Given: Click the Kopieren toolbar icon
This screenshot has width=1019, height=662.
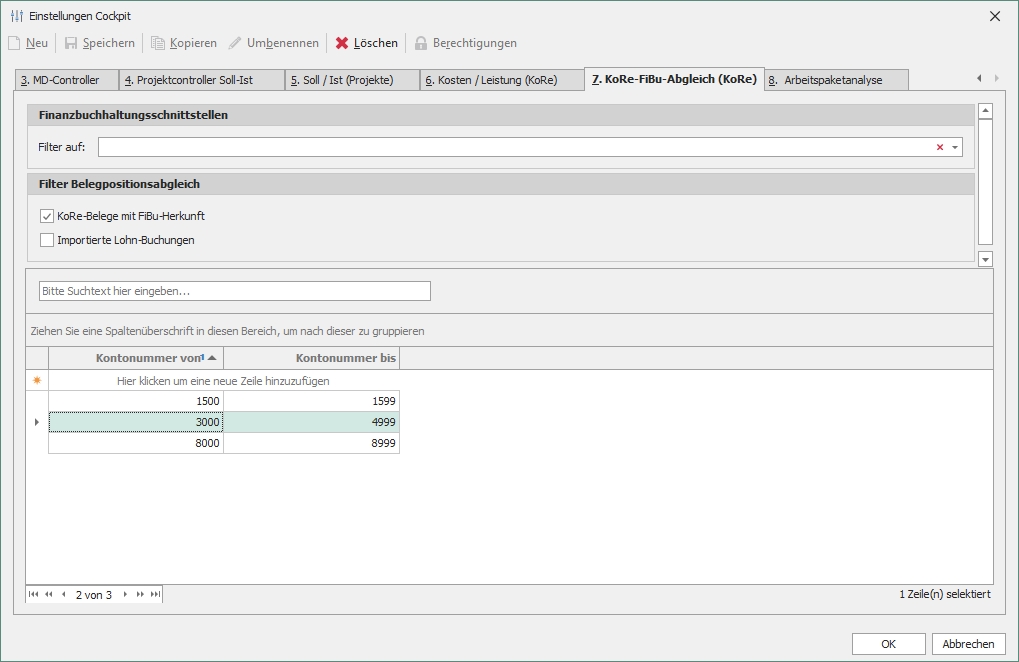Looking at the screenshot, I should point(158,43).
